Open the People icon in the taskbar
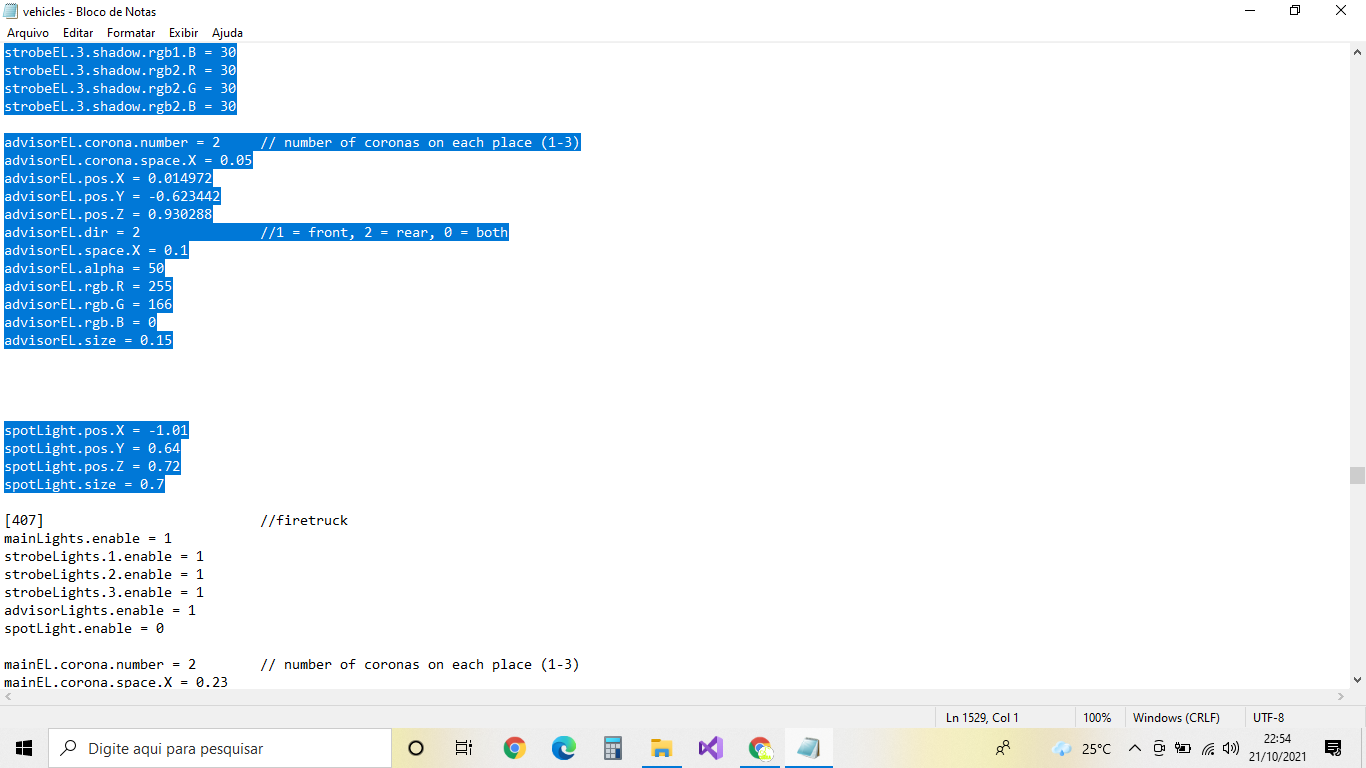This screenshot has width=1366, height=768. [x=1003, y=748]
